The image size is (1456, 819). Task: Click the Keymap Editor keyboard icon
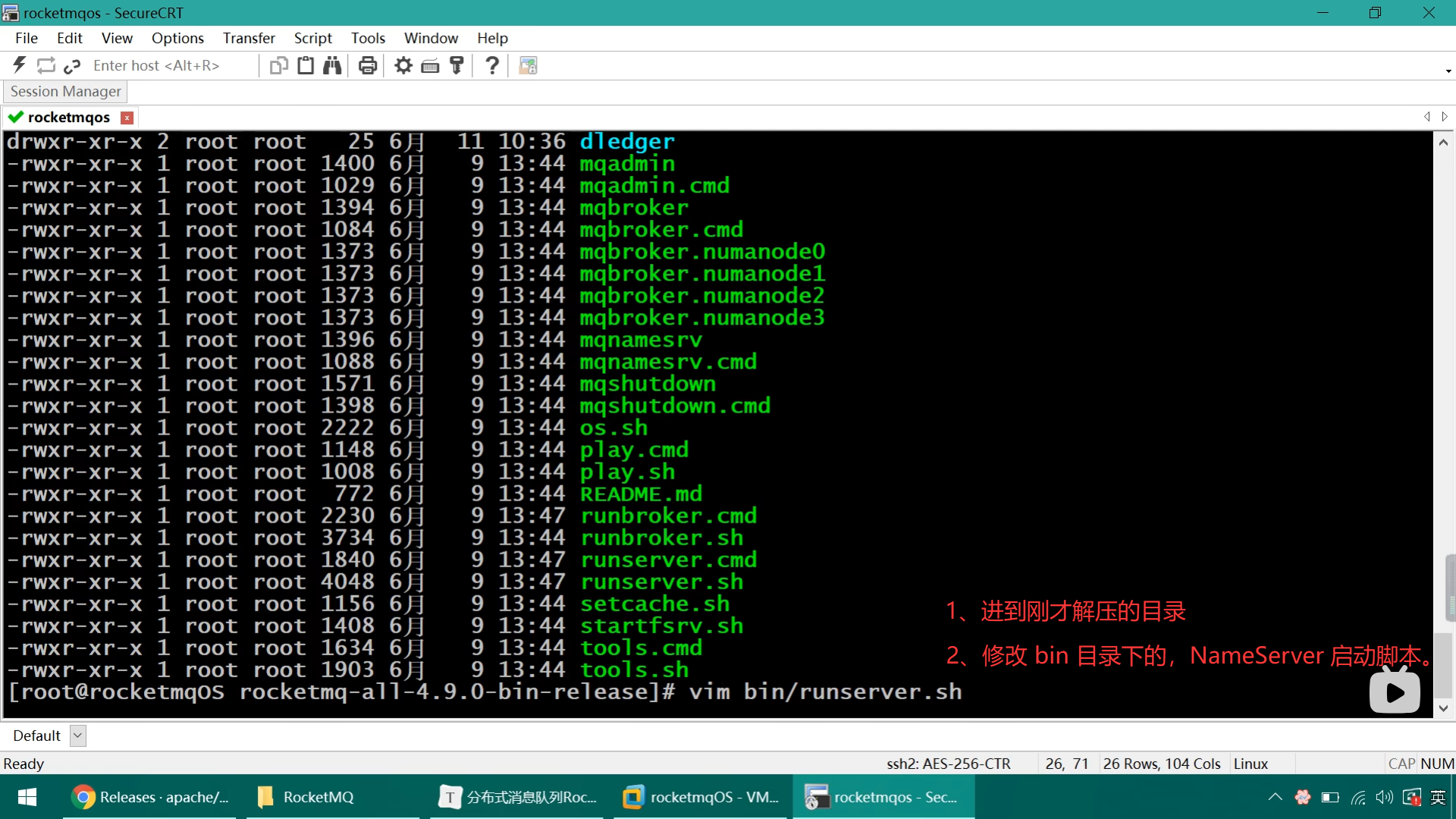pyautogui.click(x=430, y=65)
